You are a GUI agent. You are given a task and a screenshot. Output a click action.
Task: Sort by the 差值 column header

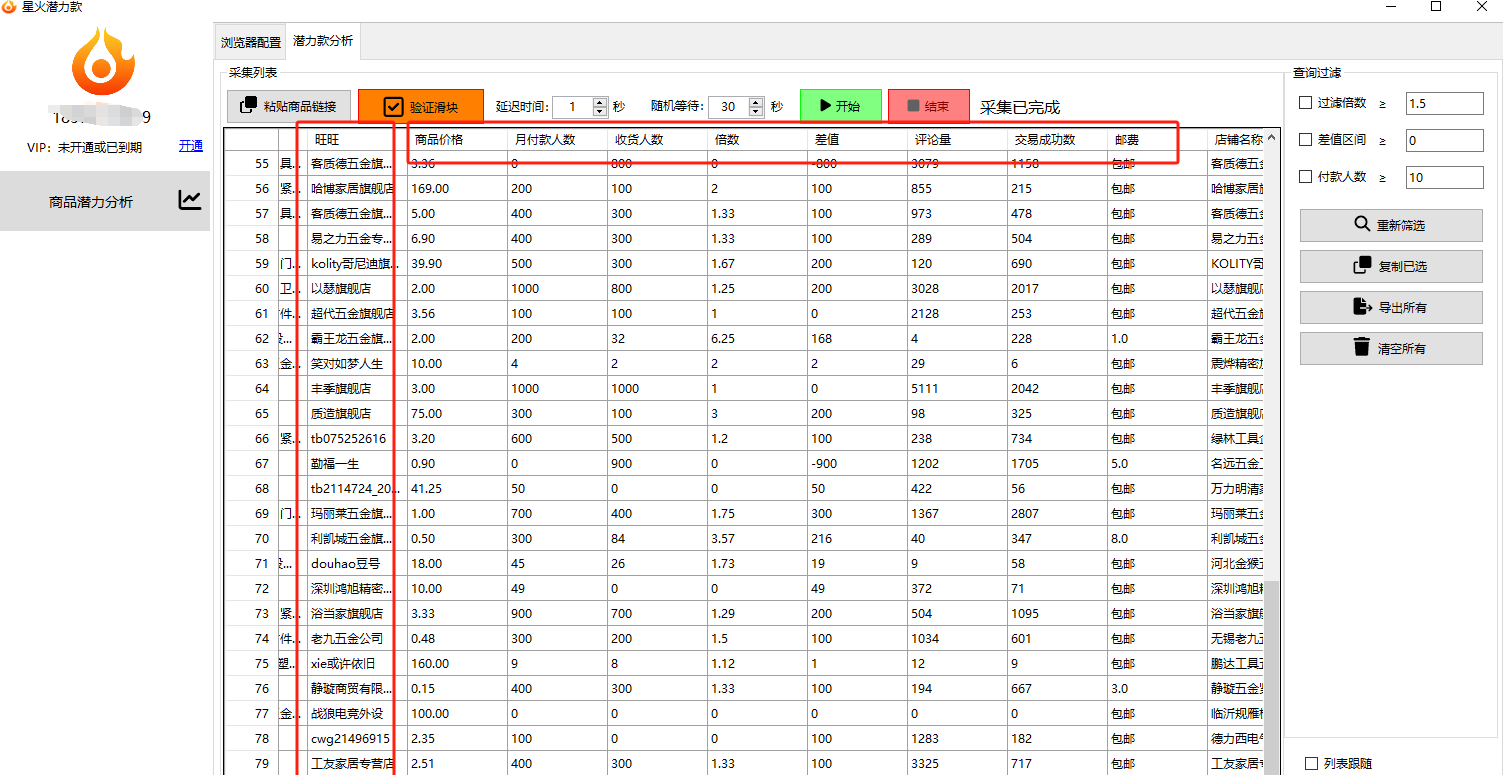coord(857,139)
